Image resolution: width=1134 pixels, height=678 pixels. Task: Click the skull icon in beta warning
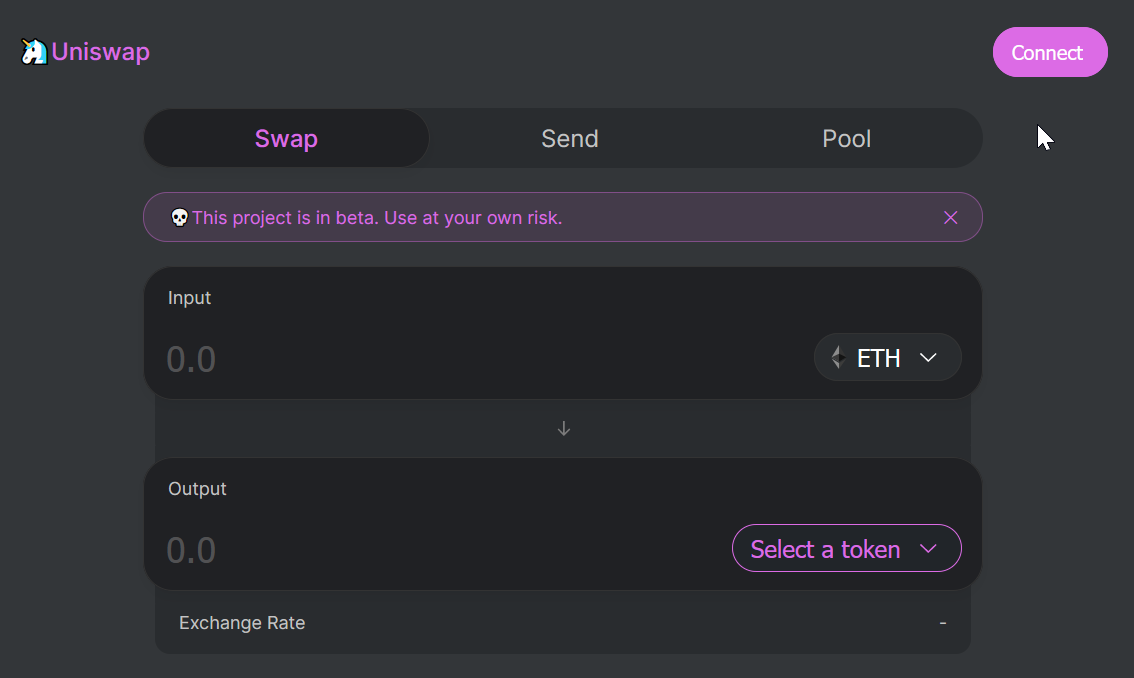[x=179, y=218]
